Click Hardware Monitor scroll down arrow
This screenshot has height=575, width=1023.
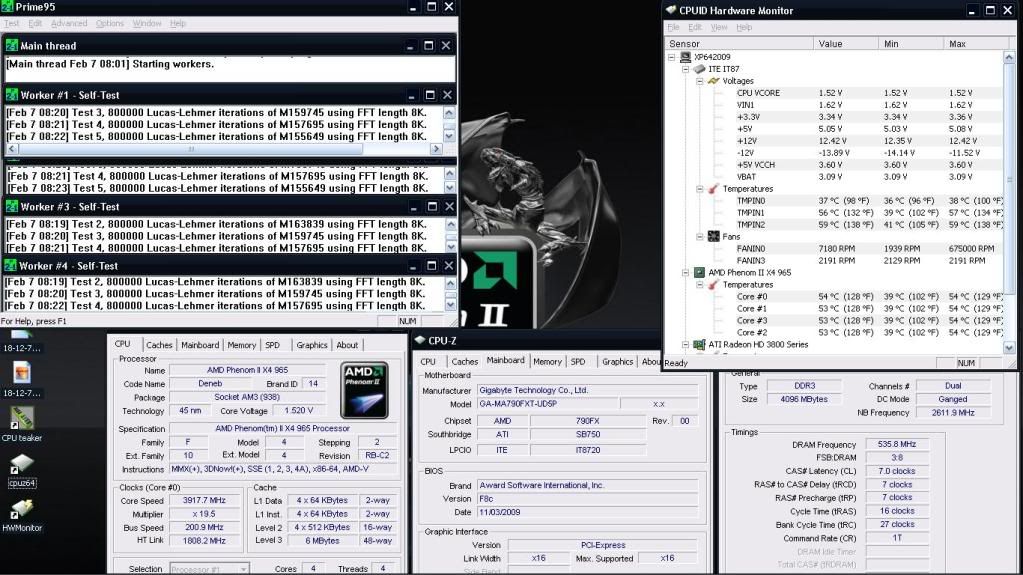click(x=1008, y=348)
